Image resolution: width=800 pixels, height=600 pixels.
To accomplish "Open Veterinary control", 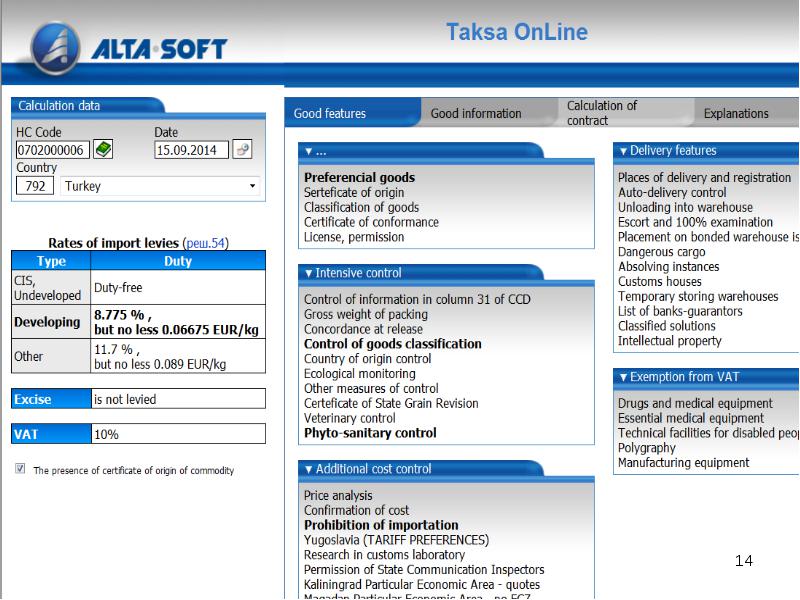I will point(349,418).
